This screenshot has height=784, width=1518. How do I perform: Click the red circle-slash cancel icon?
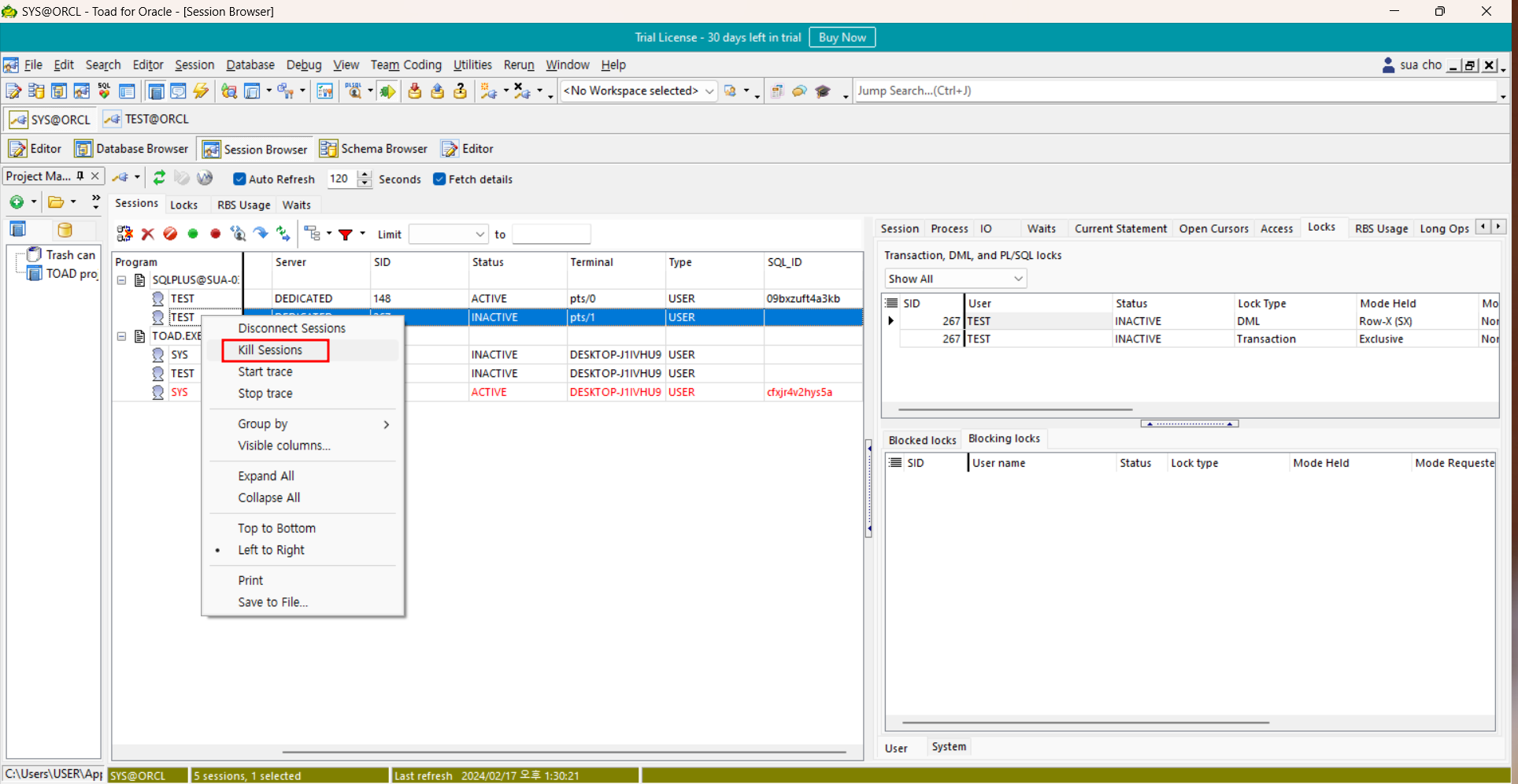pyautogui.click(x=170, y=234)
